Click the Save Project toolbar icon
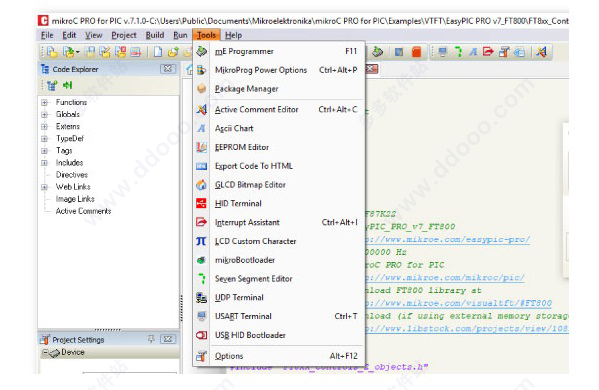The height and width of the screenshot is (390, 599). pyautogui.click(x=90, y=52)
